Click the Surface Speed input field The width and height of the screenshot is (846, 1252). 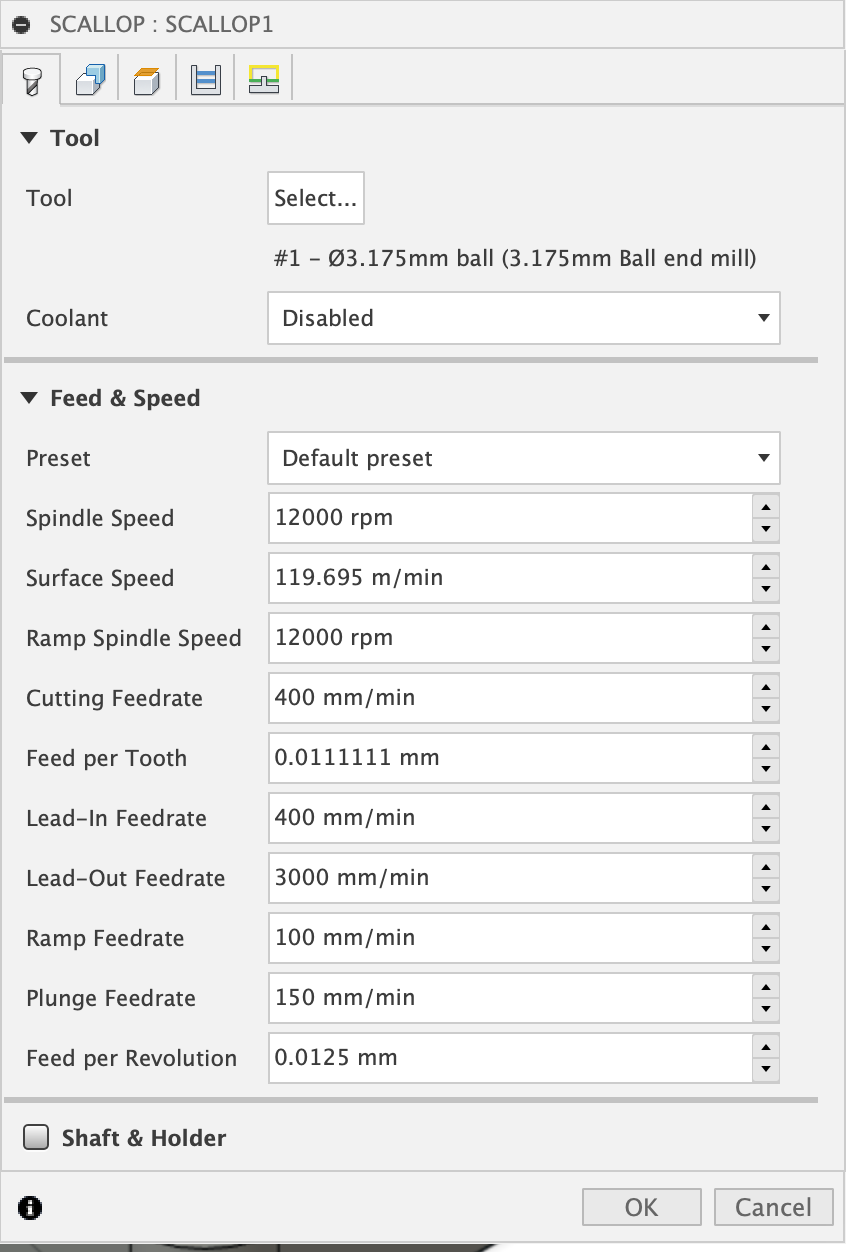pyautogui.click(x=510, y=578)
